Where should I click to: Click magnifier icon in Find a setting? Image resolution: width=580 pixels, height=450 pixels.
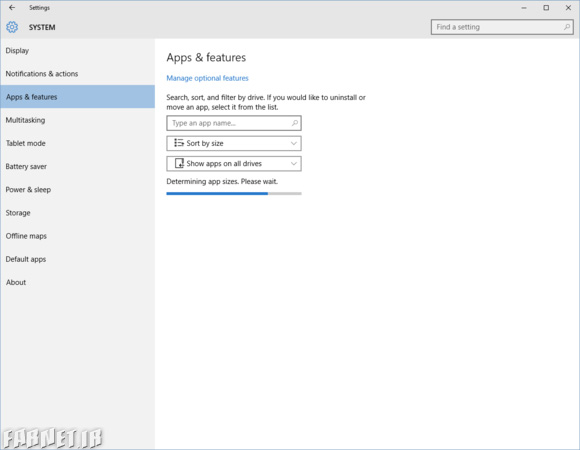[566, 27]
